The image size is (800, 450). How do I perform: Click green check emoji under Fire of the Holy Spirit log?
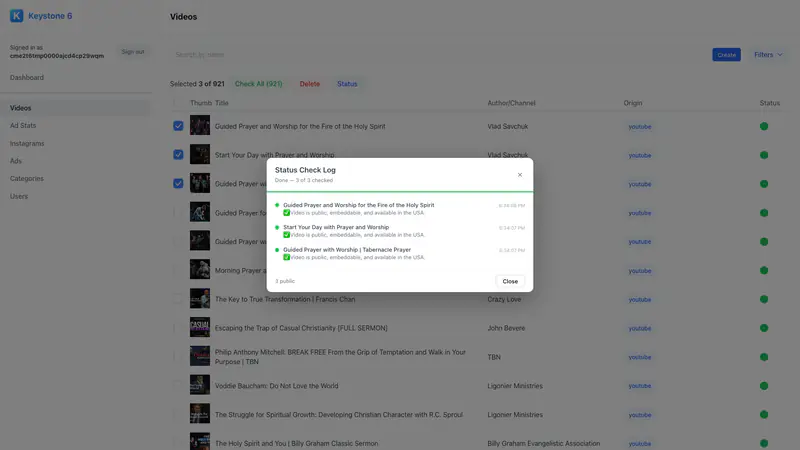[287, 213]
